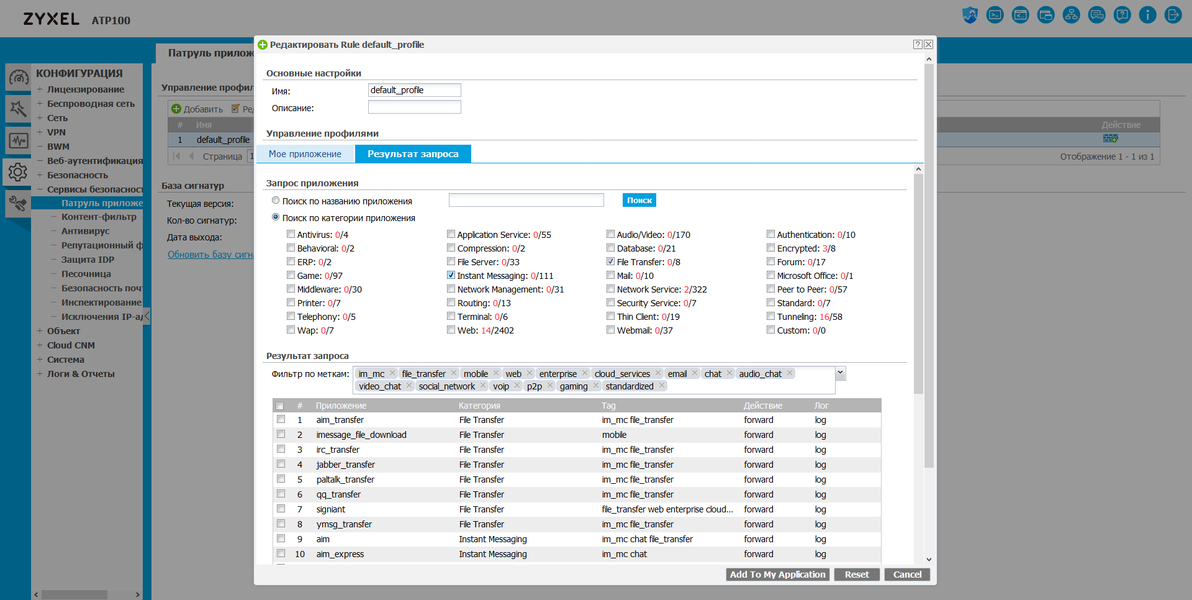Viewport: 1192px width, 600px height.
Task: Select the aim_transfer row checkbox
Action: click(x=281, y=419)
